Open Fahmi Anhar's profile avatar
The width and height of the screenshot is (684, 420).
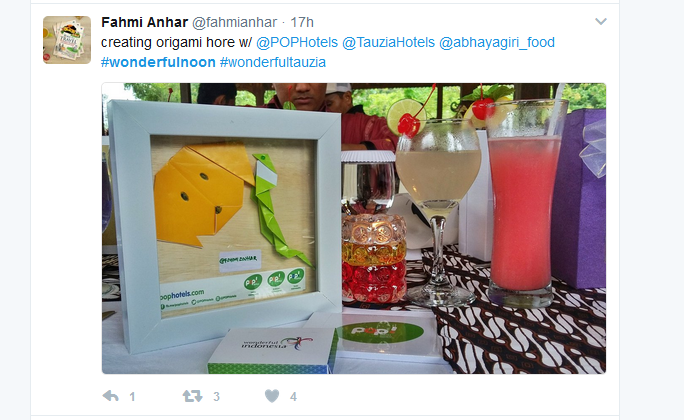pos(67,40)
